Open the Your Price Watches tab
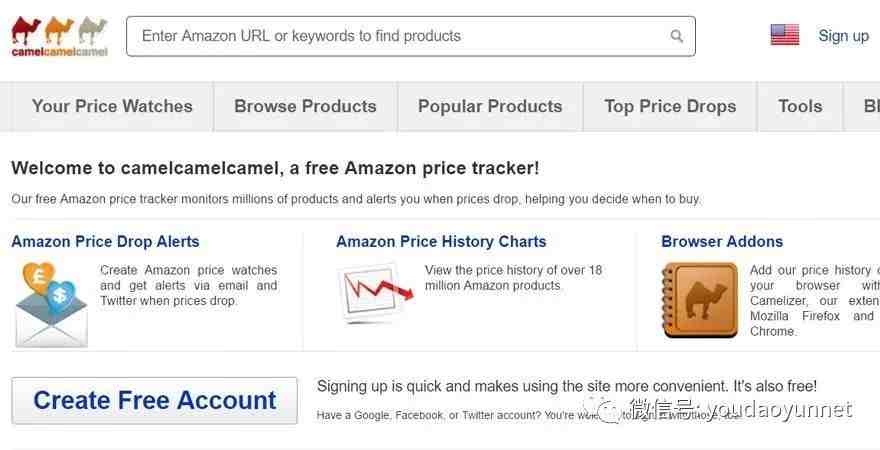 pyautogui.click(x=112, y=106)
